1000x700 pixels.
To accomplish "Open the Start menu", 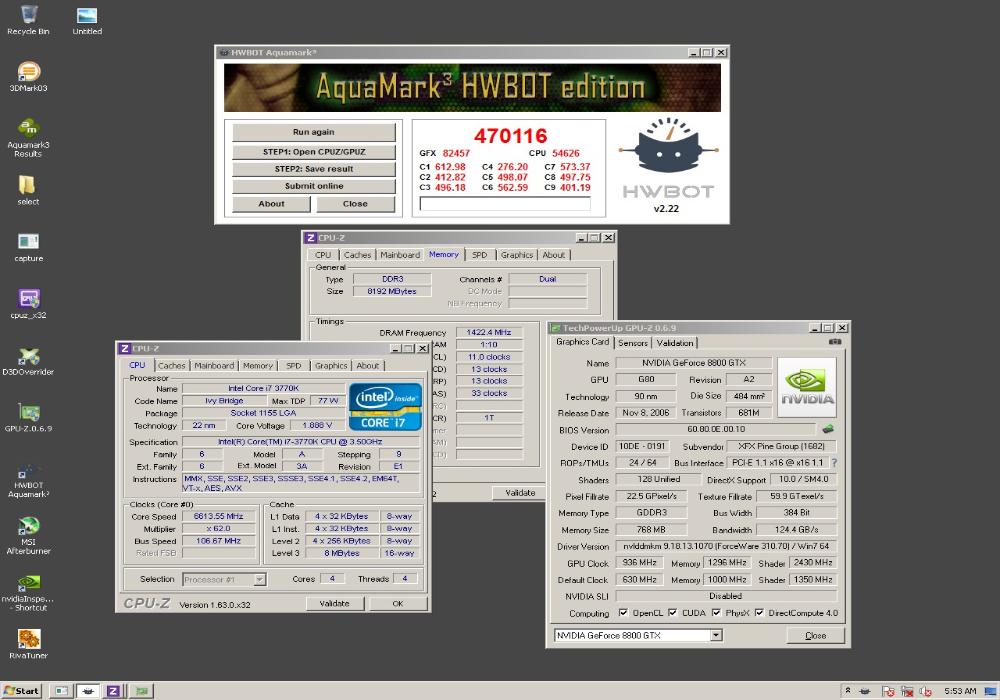I will 21,690.
